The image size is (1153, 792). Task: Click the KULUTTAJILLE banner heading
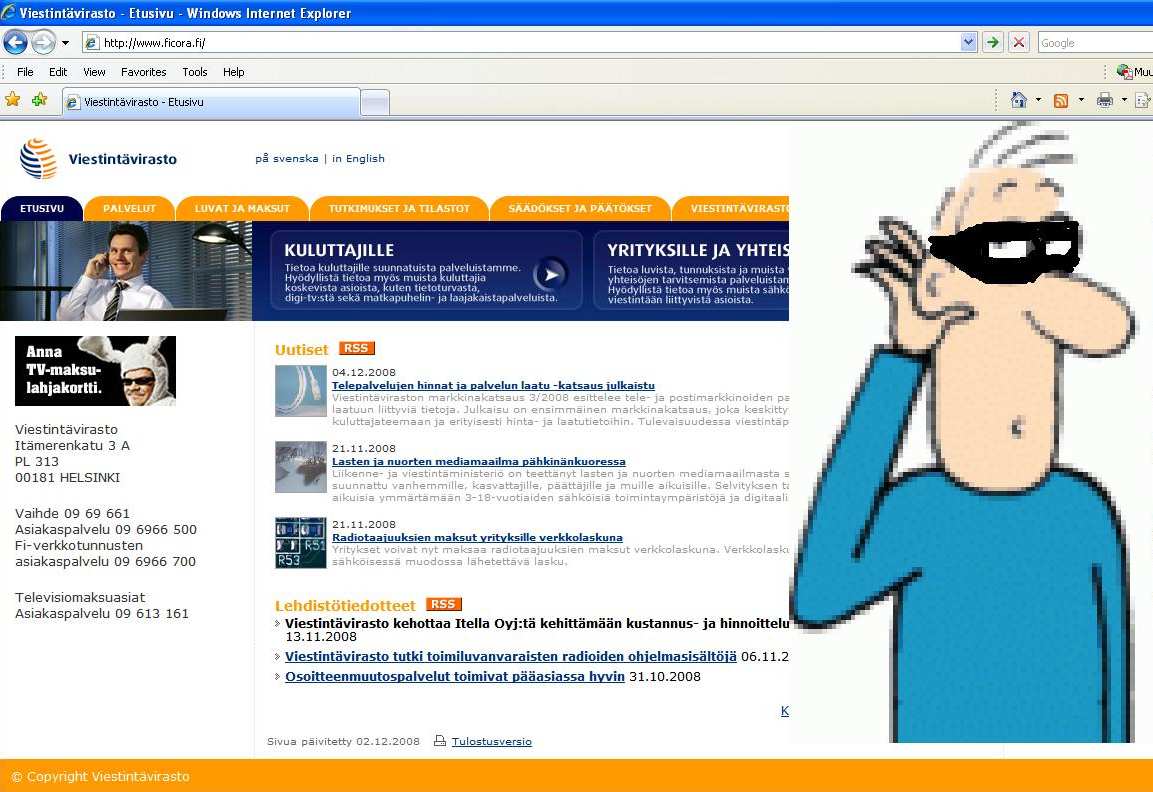(339, 250)
